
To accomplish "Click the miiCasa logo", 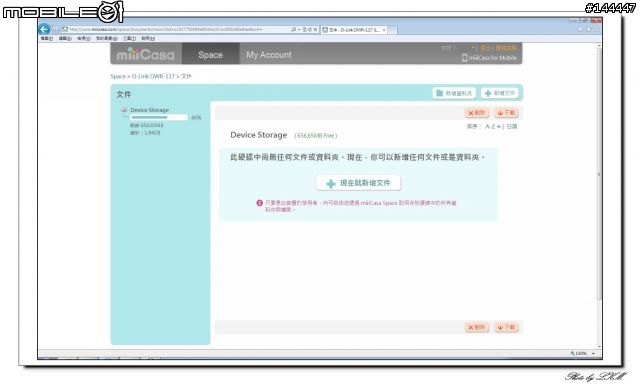I will point(145,54).
